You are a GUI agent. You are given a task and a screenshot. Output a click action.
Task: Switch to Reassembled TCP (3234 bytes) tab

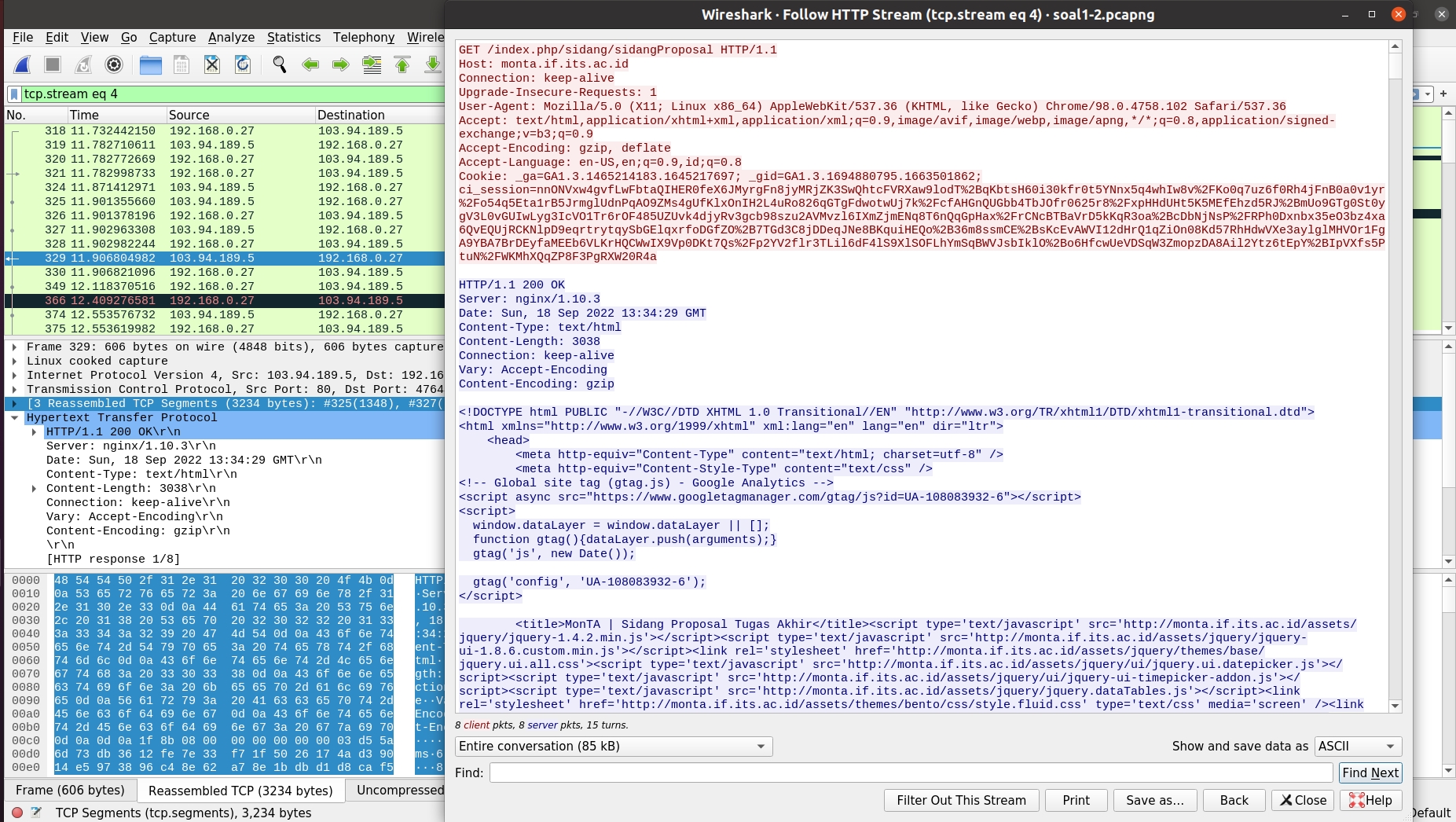pos(240,791)
